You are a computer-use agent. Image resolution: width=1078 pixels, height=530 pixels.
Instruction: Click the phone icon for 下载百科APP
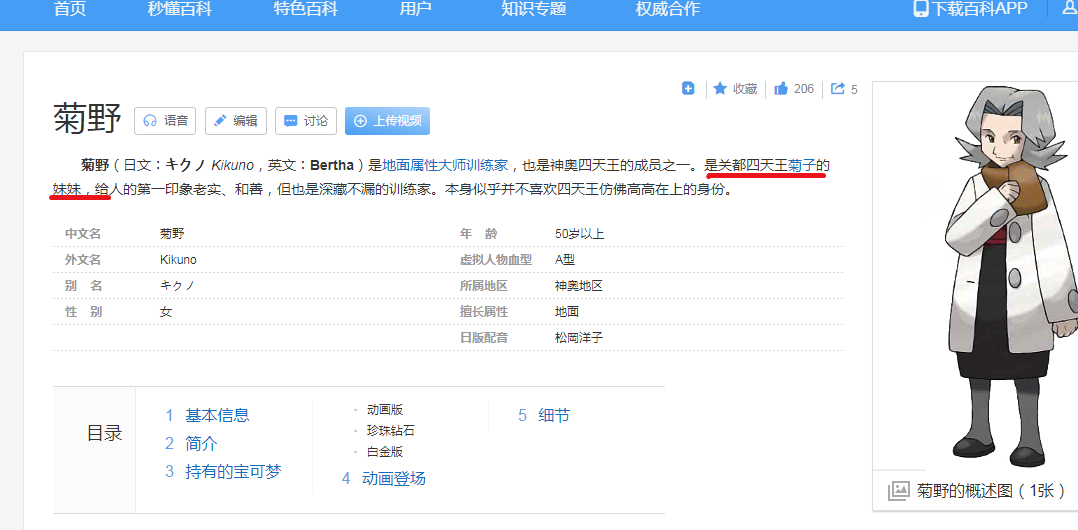(921, 8)
